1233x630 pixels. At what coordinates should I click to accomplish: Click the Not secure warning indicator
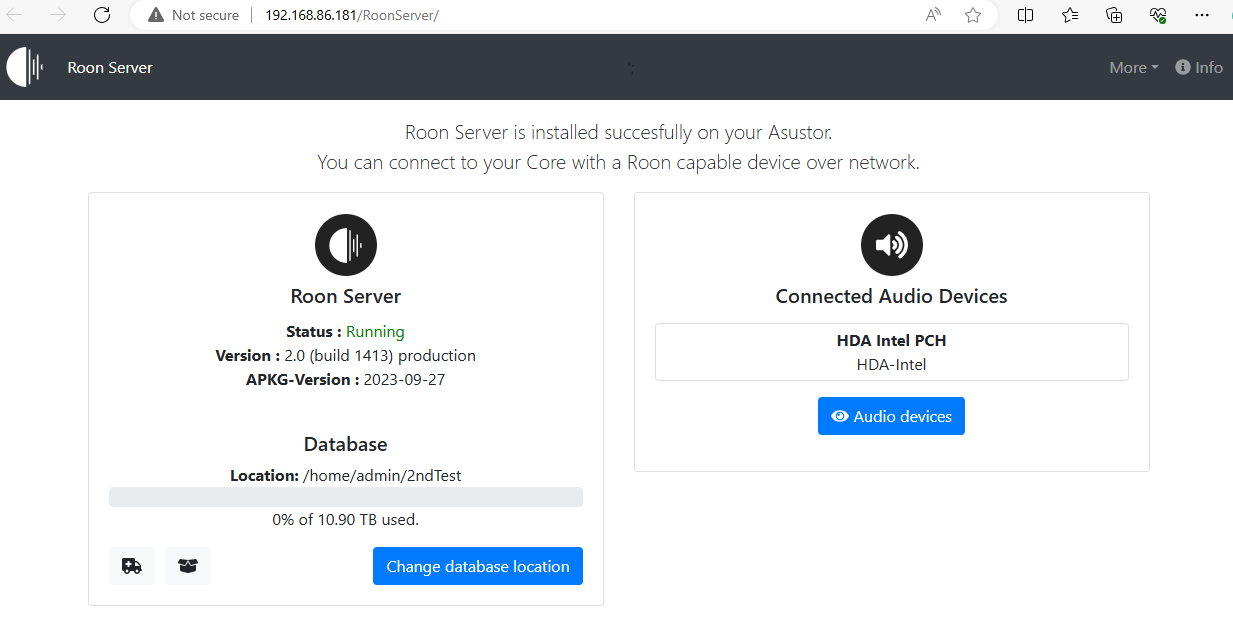tap(193, 15)
